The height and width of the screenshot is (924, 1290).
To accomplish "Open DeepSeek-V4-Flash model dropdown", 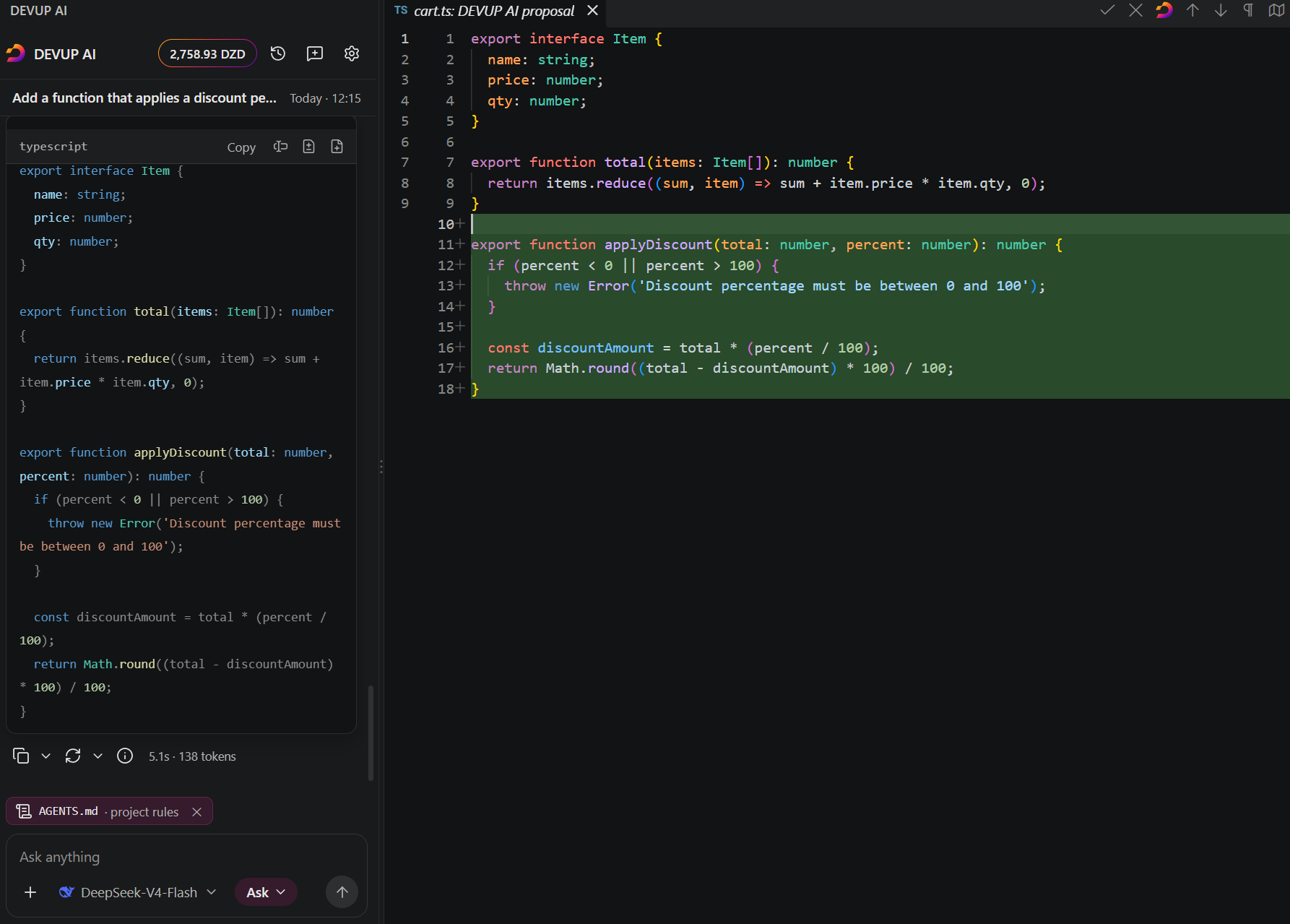I will [x=137, y=892].
